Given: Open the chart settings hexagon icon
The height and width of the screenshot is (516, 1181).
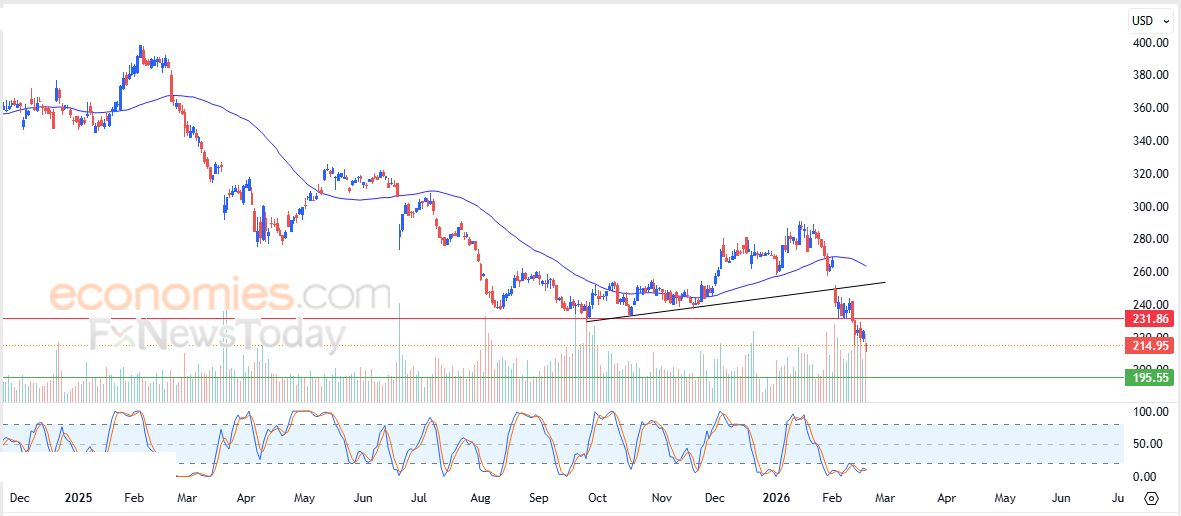Looking at the screenshot, I should coord(1151,497).
